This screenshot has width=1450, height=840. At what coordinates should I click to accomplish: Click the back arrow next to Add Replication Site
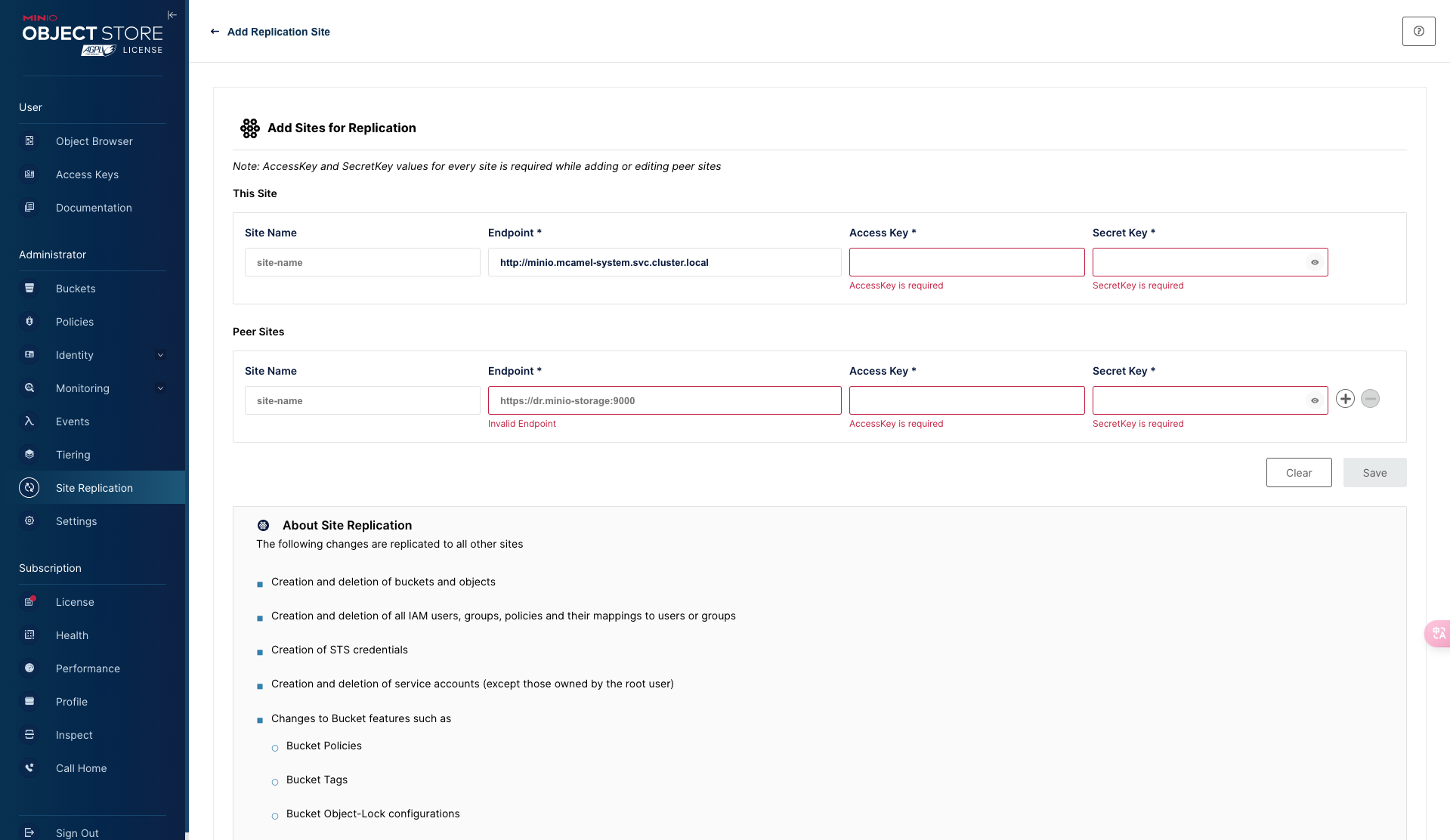click(215, 32)
